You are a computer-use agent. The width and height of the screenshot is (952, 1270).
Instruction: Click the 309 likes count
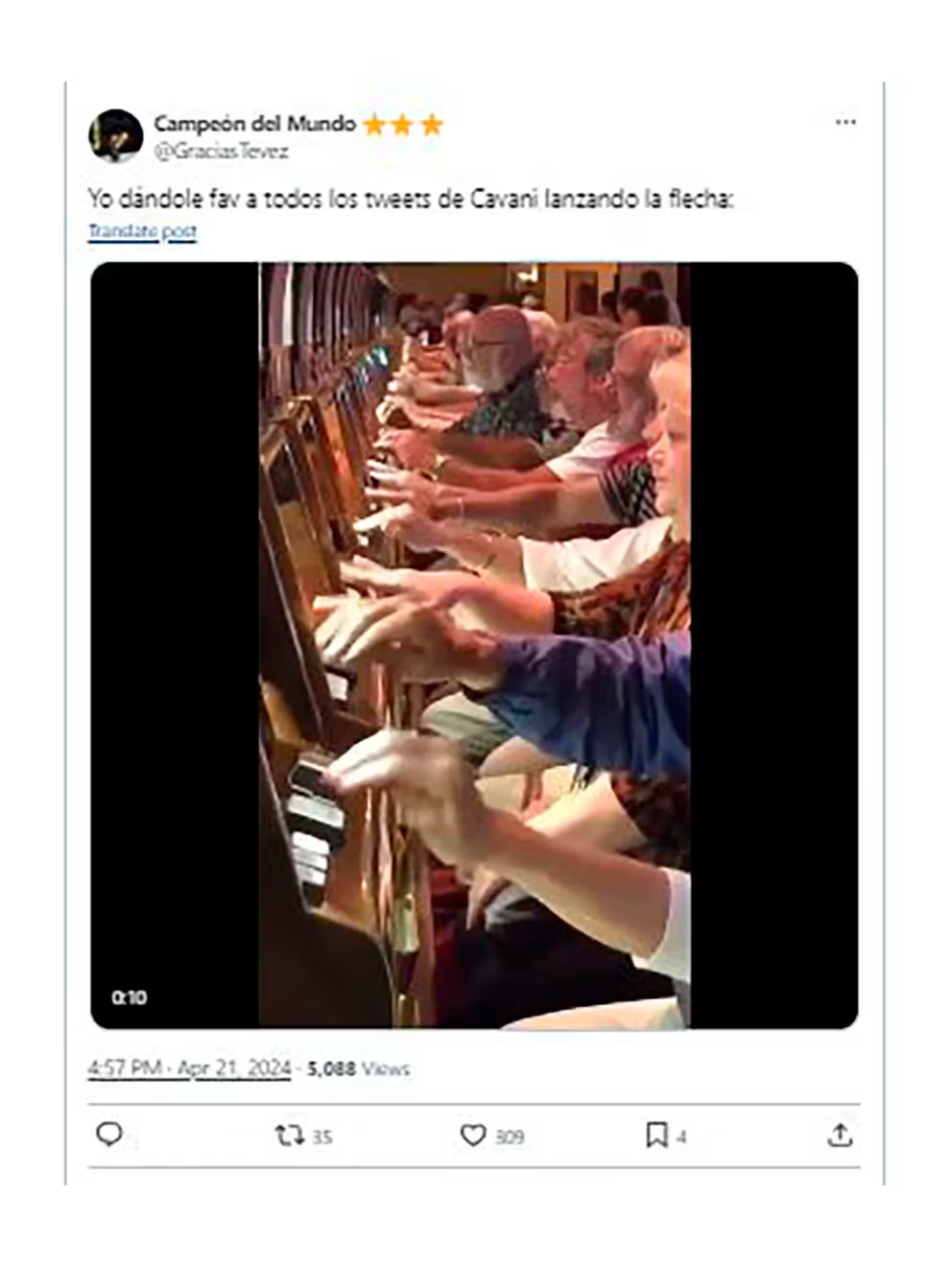(x=510, y=1137)
